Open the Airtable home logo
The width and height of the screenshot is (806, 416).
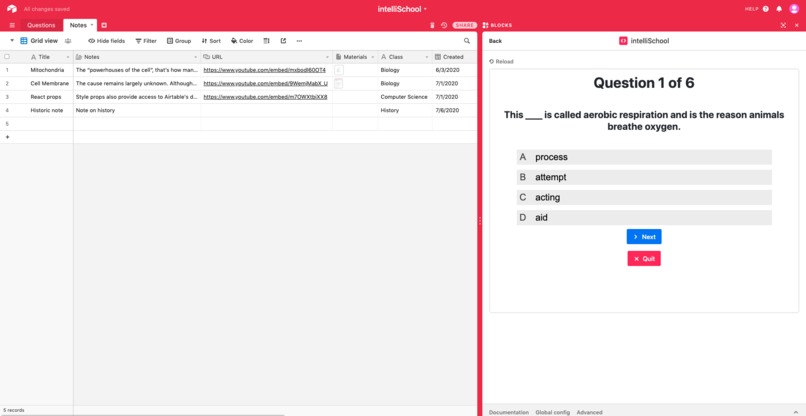pyautogui.click(x=11, y=9)
